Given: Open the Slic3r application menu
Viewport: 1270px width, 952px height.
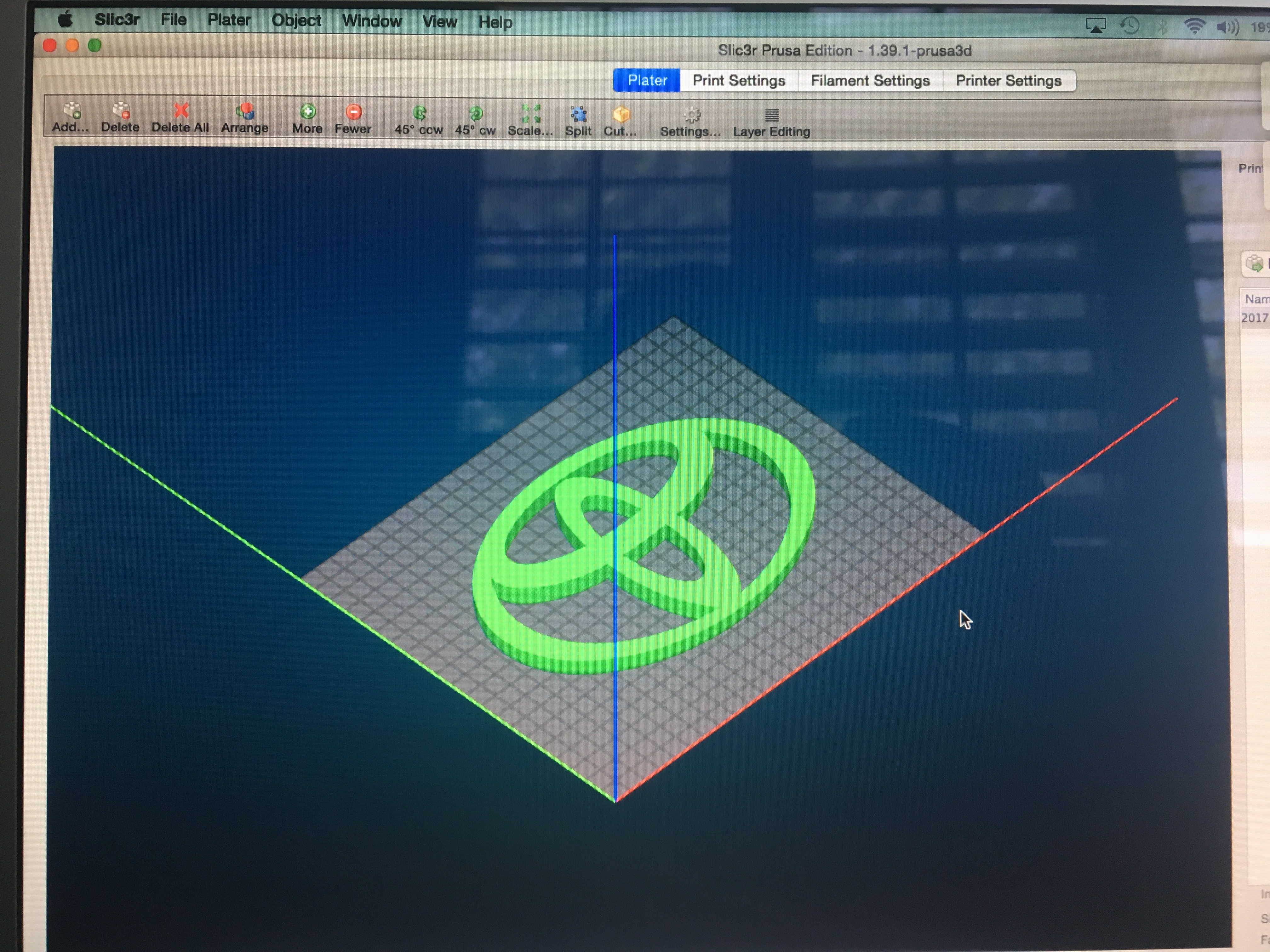Looking at the screenshot, I should pyautogui.click(x=117, y=19).
